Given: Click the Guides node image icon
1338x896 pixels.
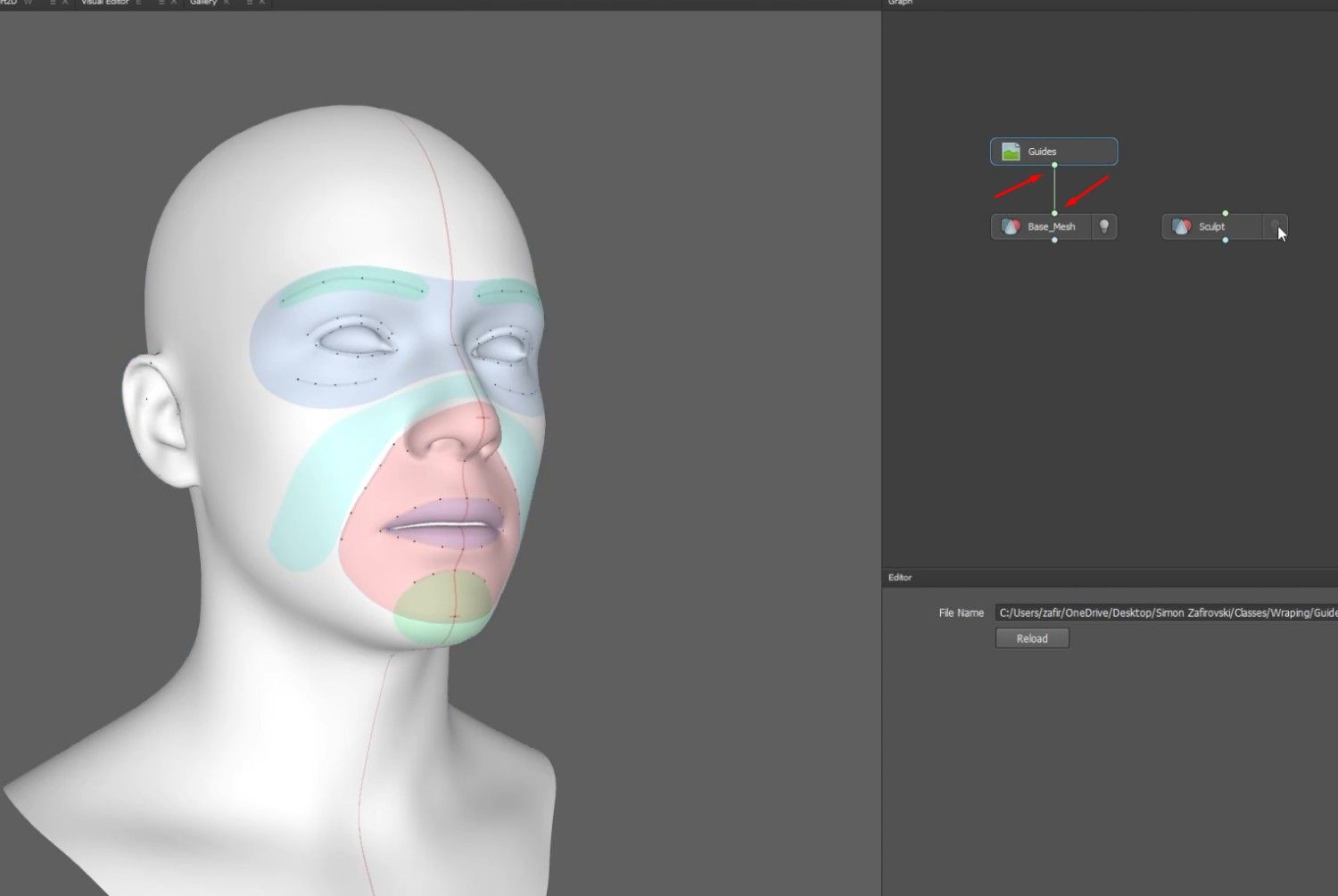Looking at the screenshot, I should click(x=1011, y=152).
